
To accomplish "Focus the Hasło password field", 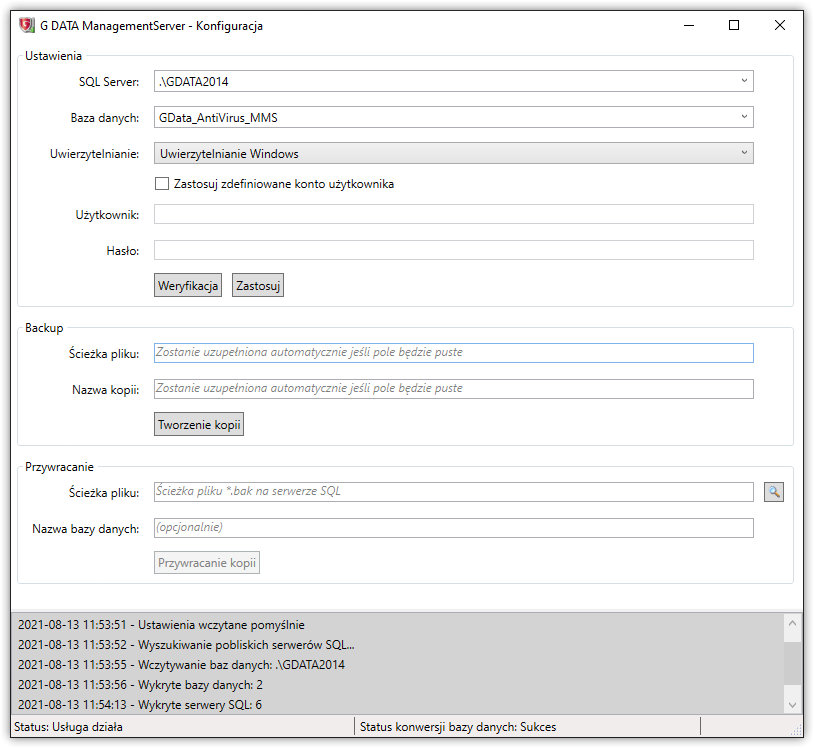I will tap(453, 250).
